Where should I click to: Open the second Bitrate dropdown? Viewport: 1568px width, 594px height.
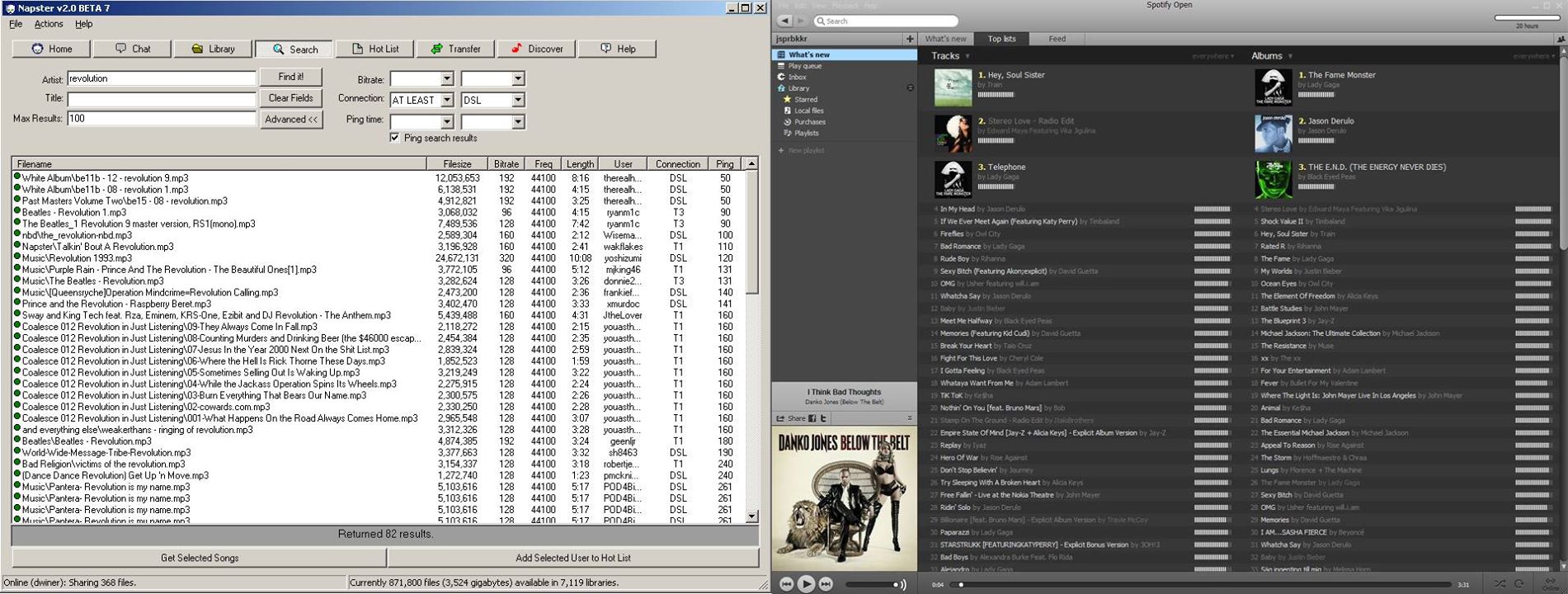tap(492, 79)
